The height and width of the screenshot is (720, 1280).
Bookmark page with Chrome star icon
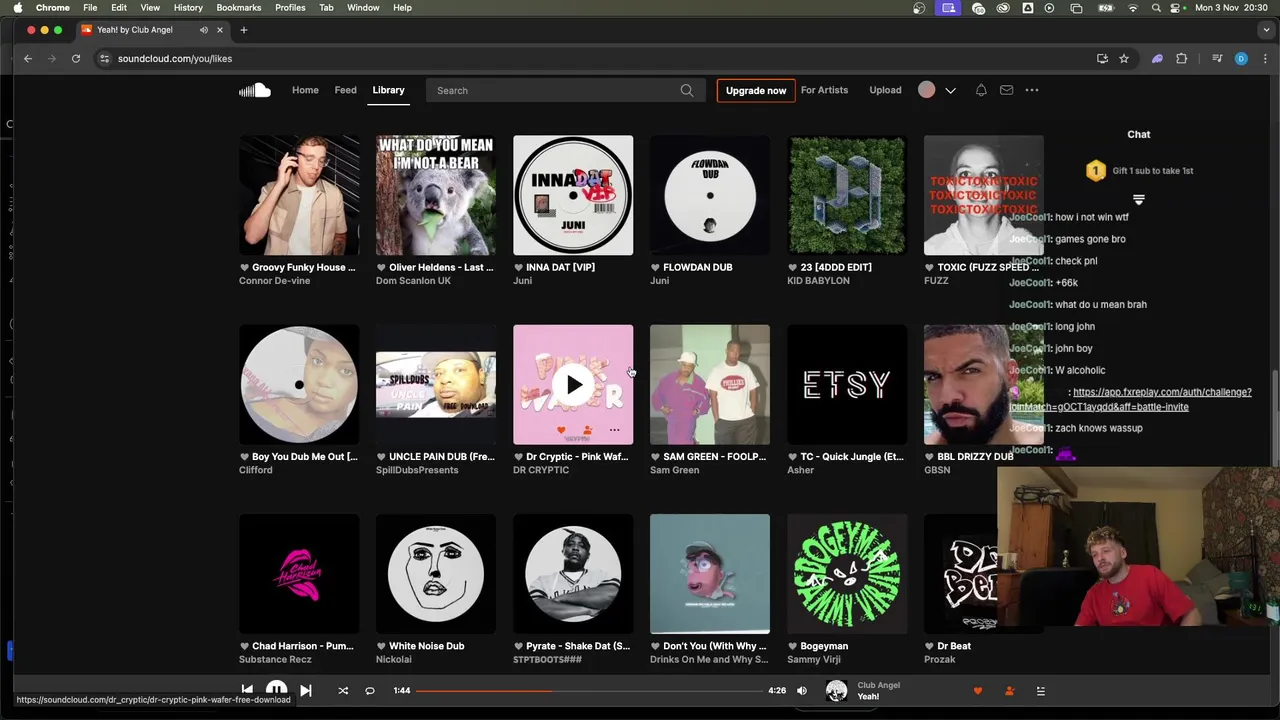[x=1124, y=59]
